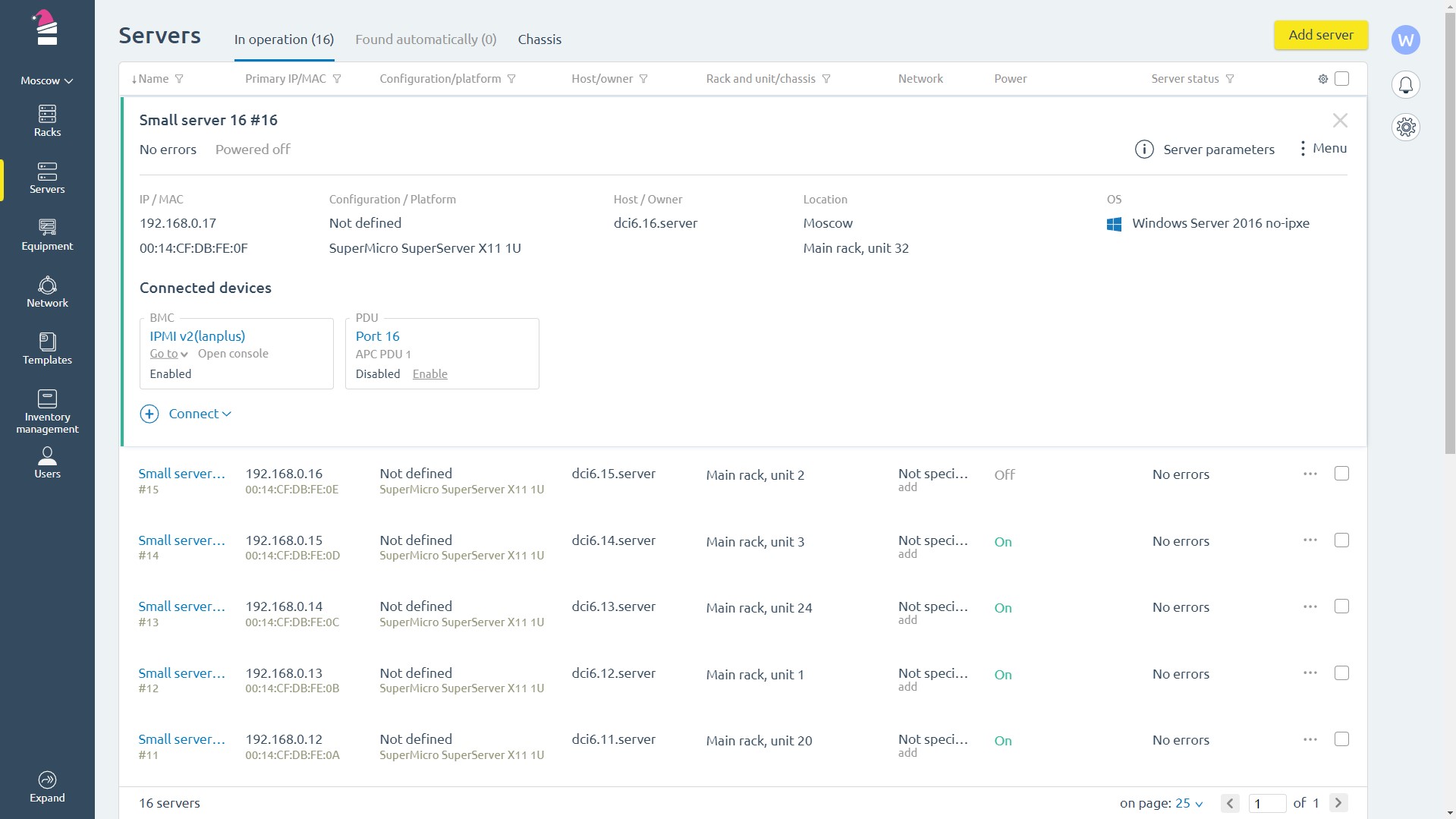Open the Users section
The width and height of the screenshot is (1456, 819).
click(x=47, y=462)
